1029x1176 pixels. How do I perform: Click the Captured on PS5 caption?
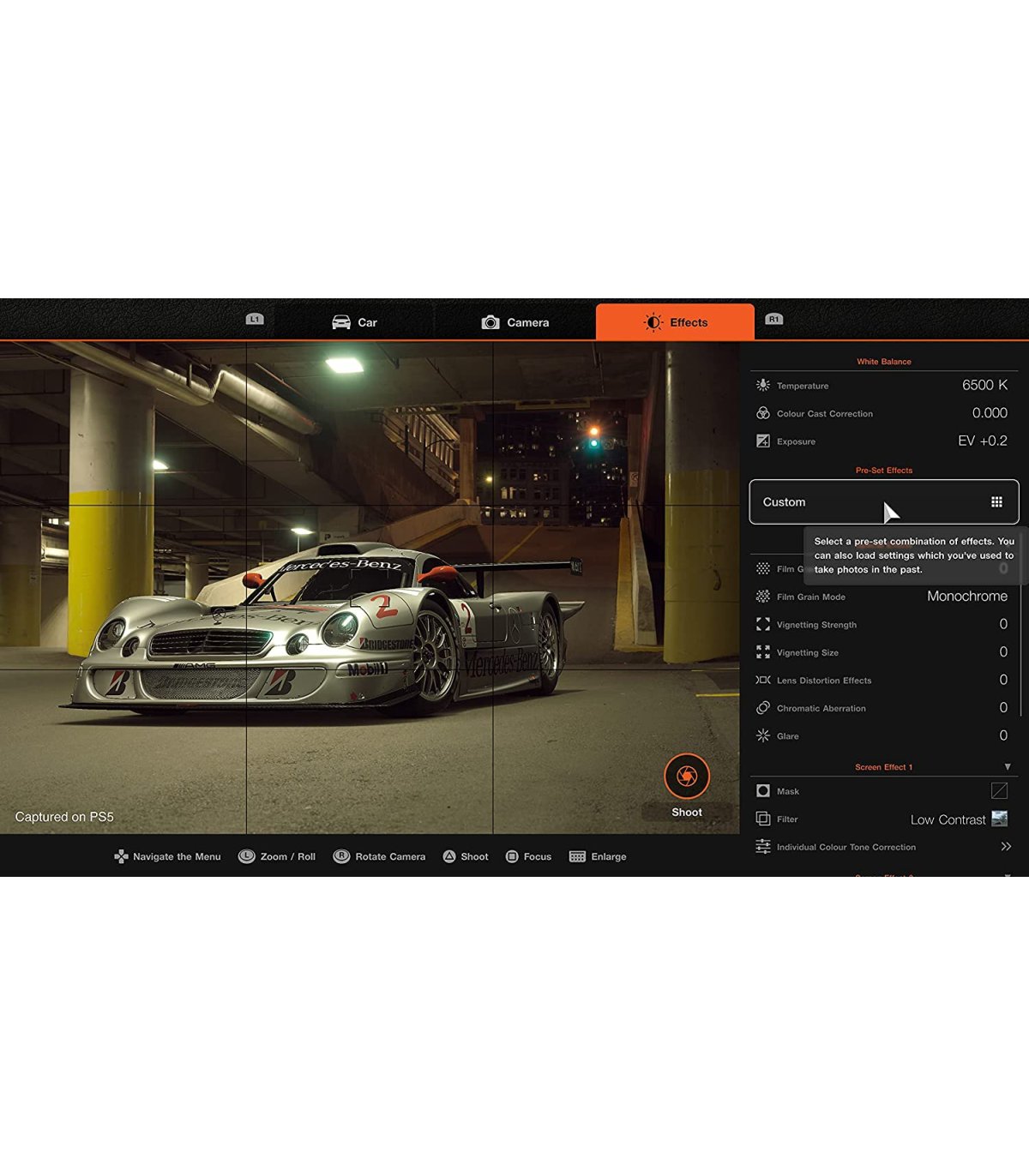64,817
